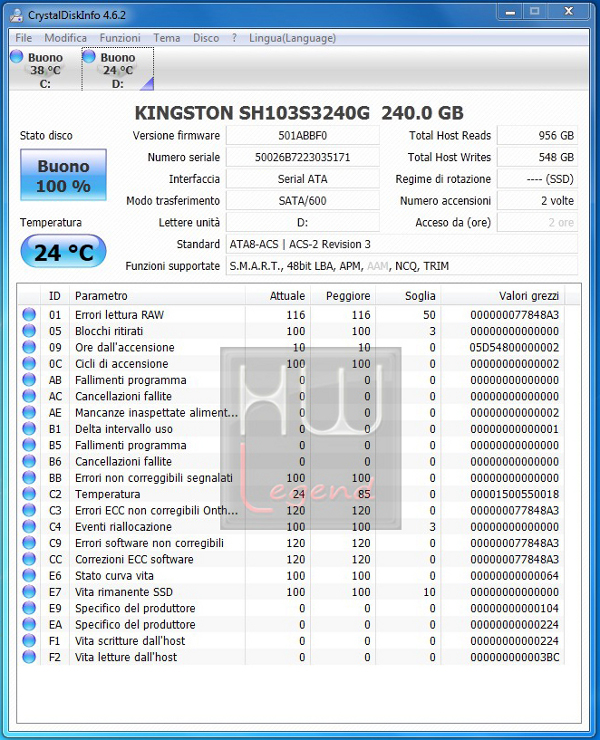Screen dimensions: 600x740
Task: Click the status orb for Vita letture dall'host
Action: 29,656
